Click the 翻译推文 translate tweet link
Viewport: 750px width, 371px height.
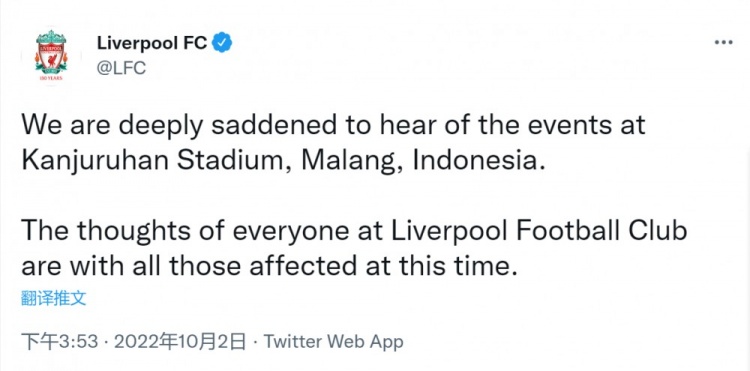(x=54, y=298)
